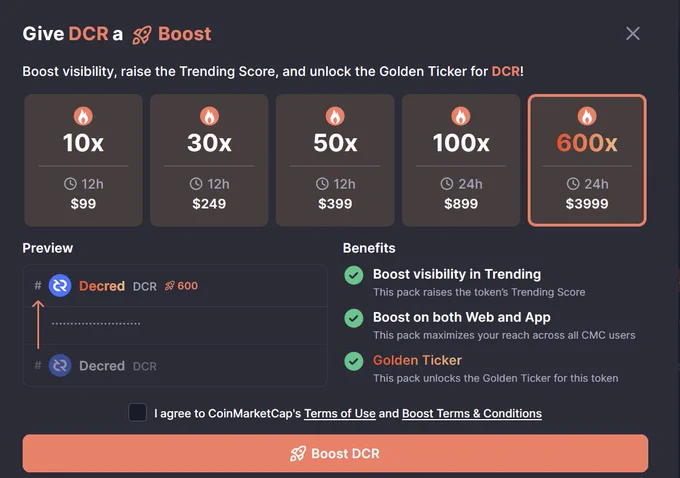The width and height of the screenshot is (680, 478).
Task: Close the Boost dialog with the X
Action: click(x=633, y=33)
